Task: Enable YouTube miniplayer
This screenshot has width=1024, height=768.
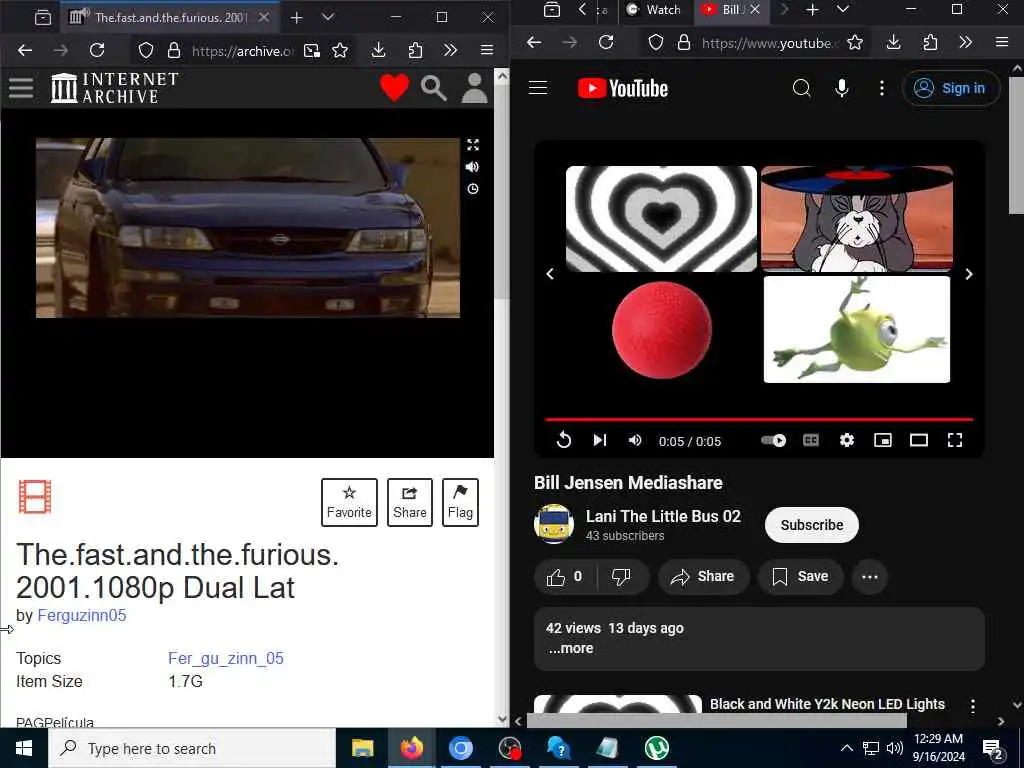Action: coord(883,440)
